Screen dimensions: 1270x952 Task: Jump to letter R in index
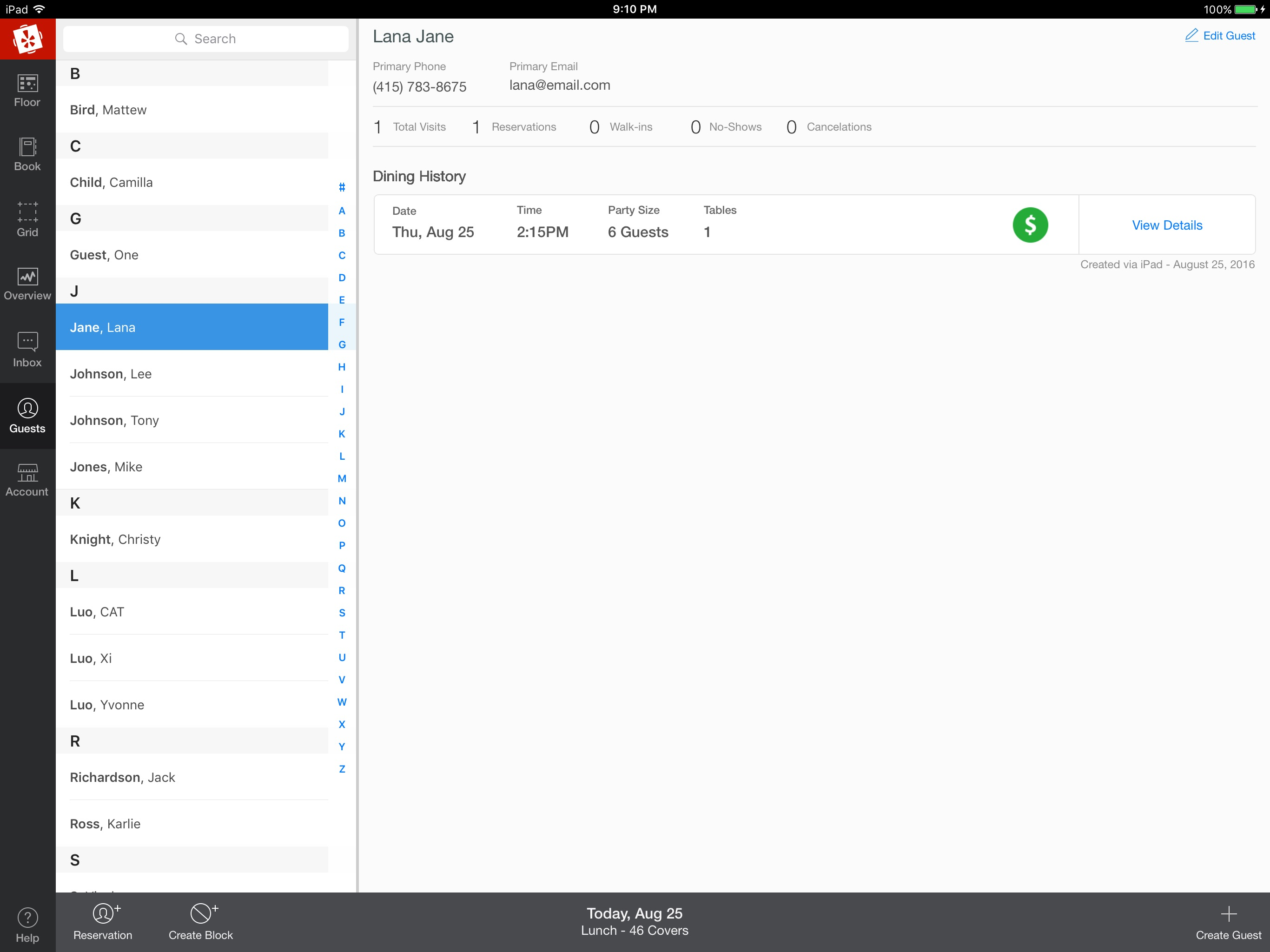(x=342, y=591)
